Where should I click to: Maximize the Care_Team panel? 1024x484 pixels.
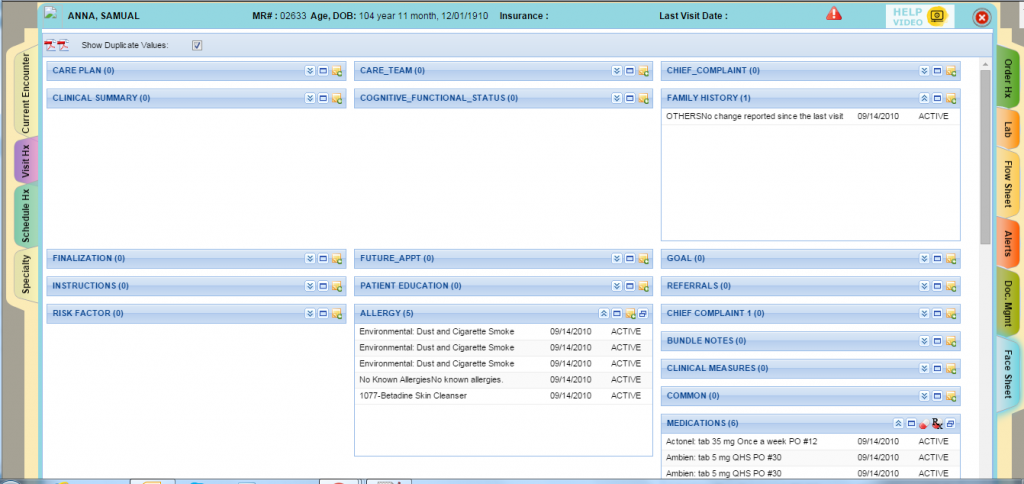[x=630, y=71]
